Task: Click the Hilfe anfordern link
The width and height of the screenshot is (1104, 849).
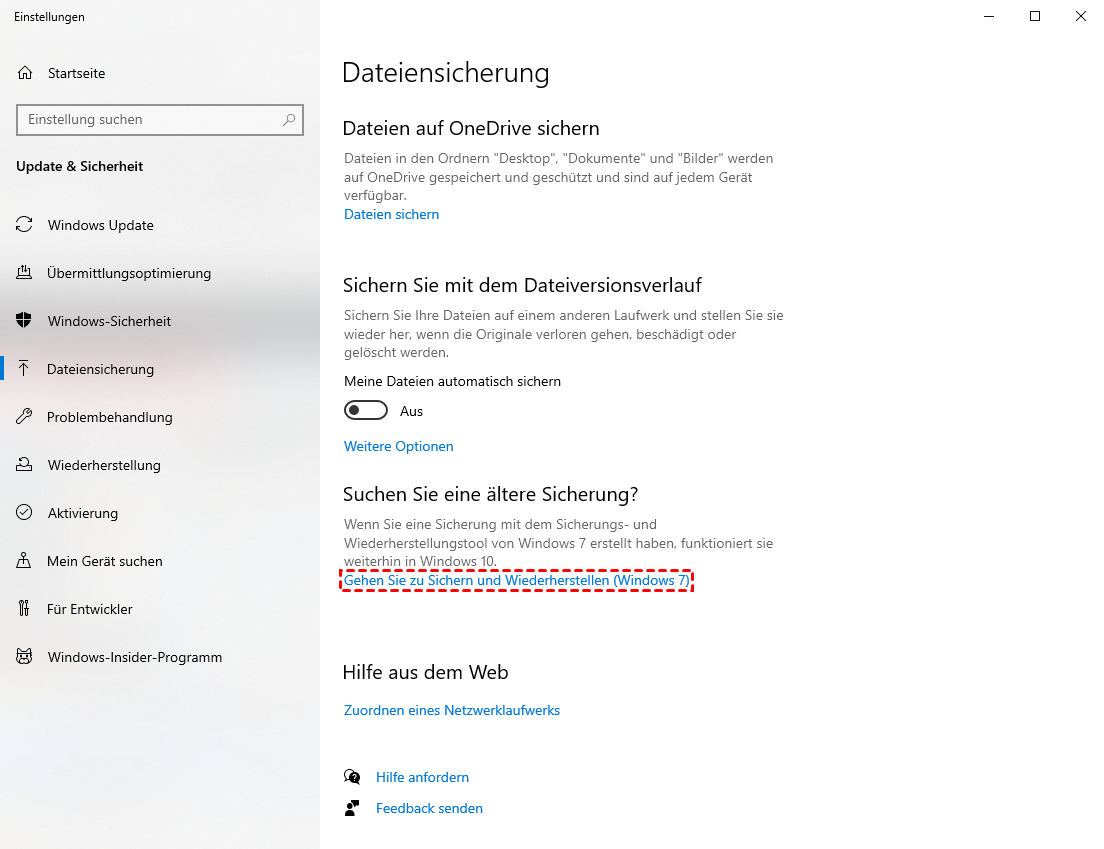Action: tap(422, 777)
